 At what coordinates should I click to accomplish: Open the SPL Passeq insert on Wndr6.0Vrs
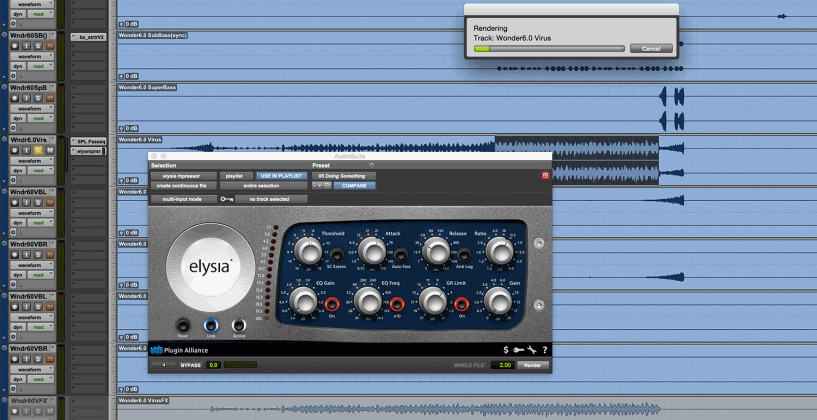89,141
